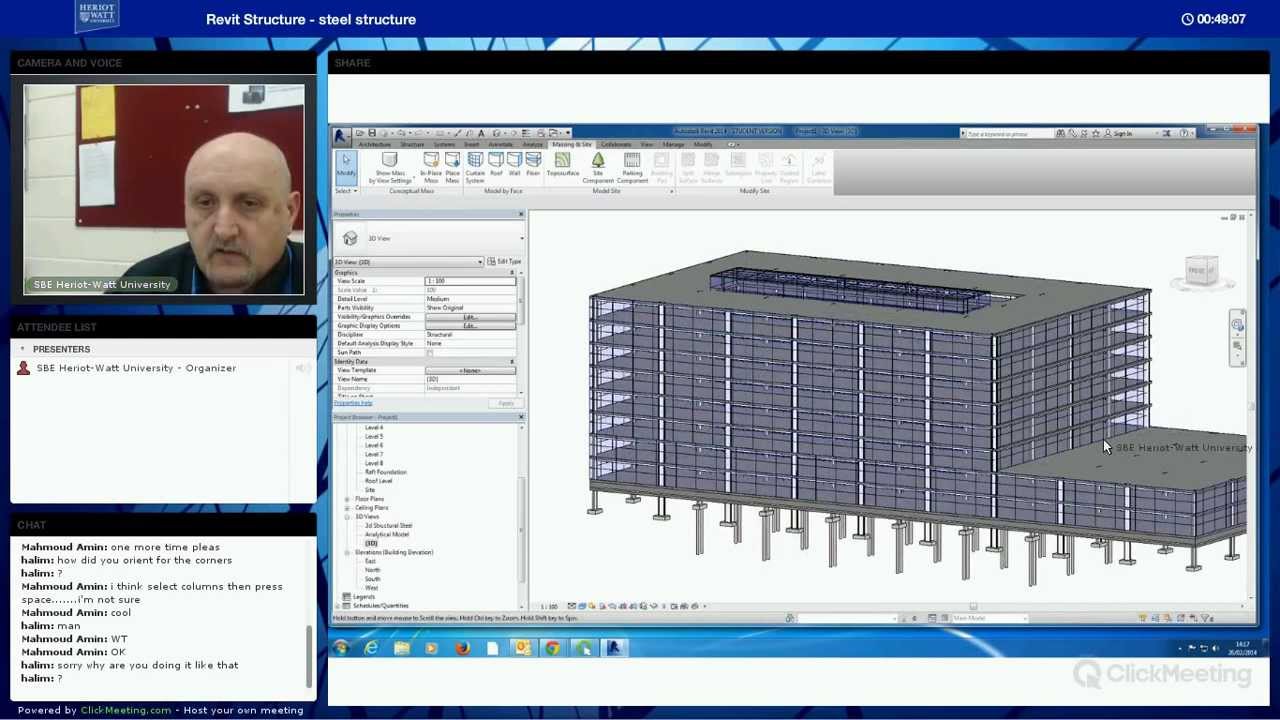
Task: Expand the Floor Plans tree node
Action: (347, 499)
